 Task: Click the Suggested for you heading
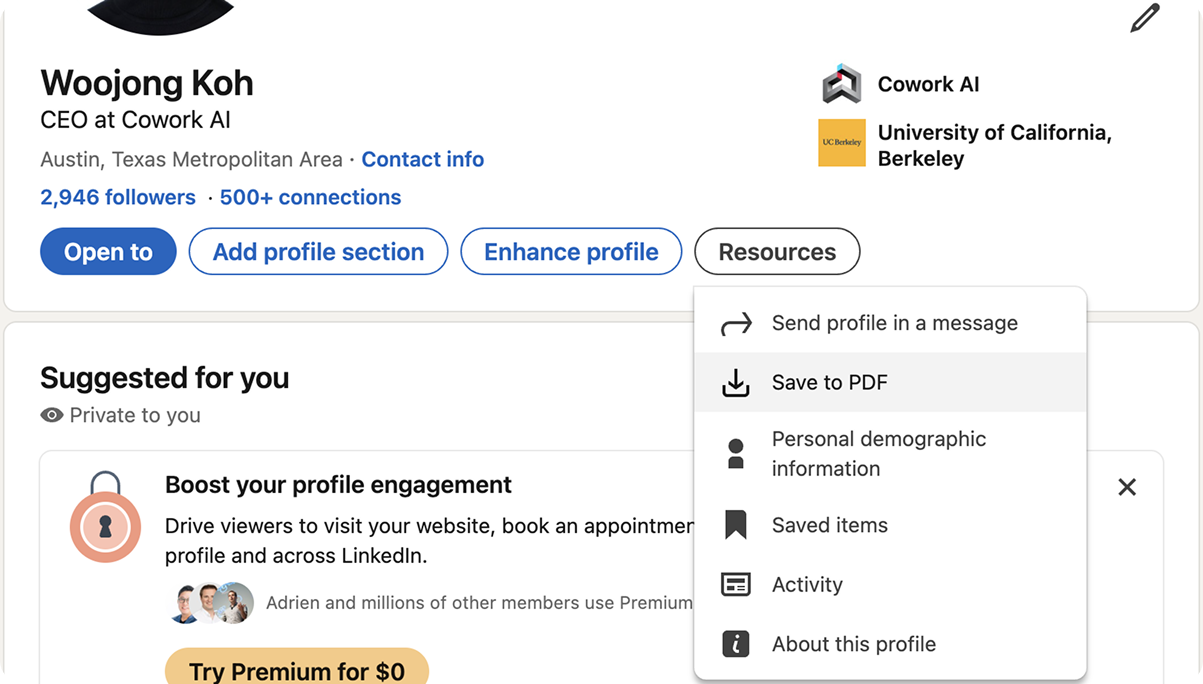(165, 378)
